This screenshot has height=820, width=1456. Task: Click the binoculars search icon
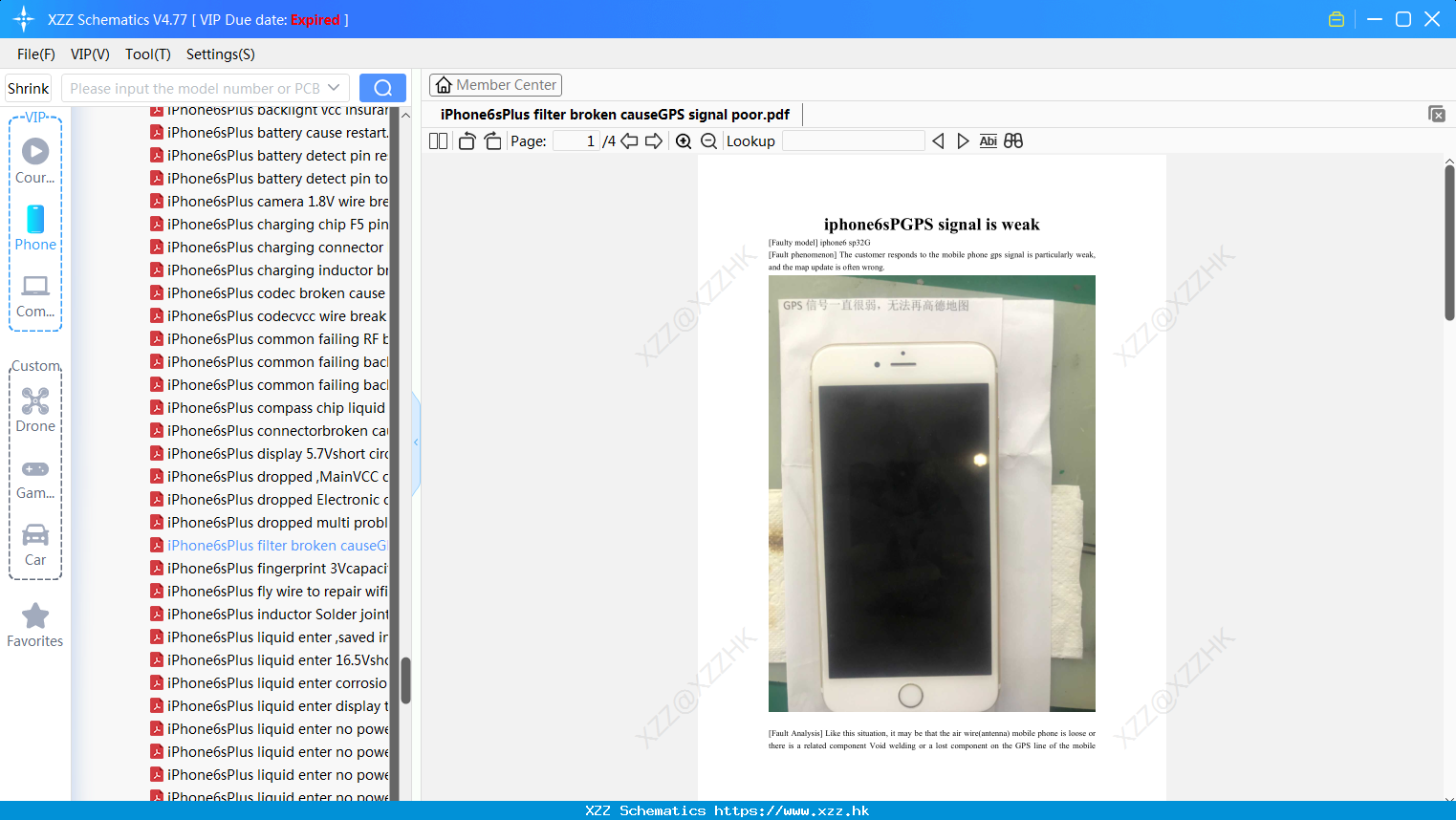coord(1013,141)
